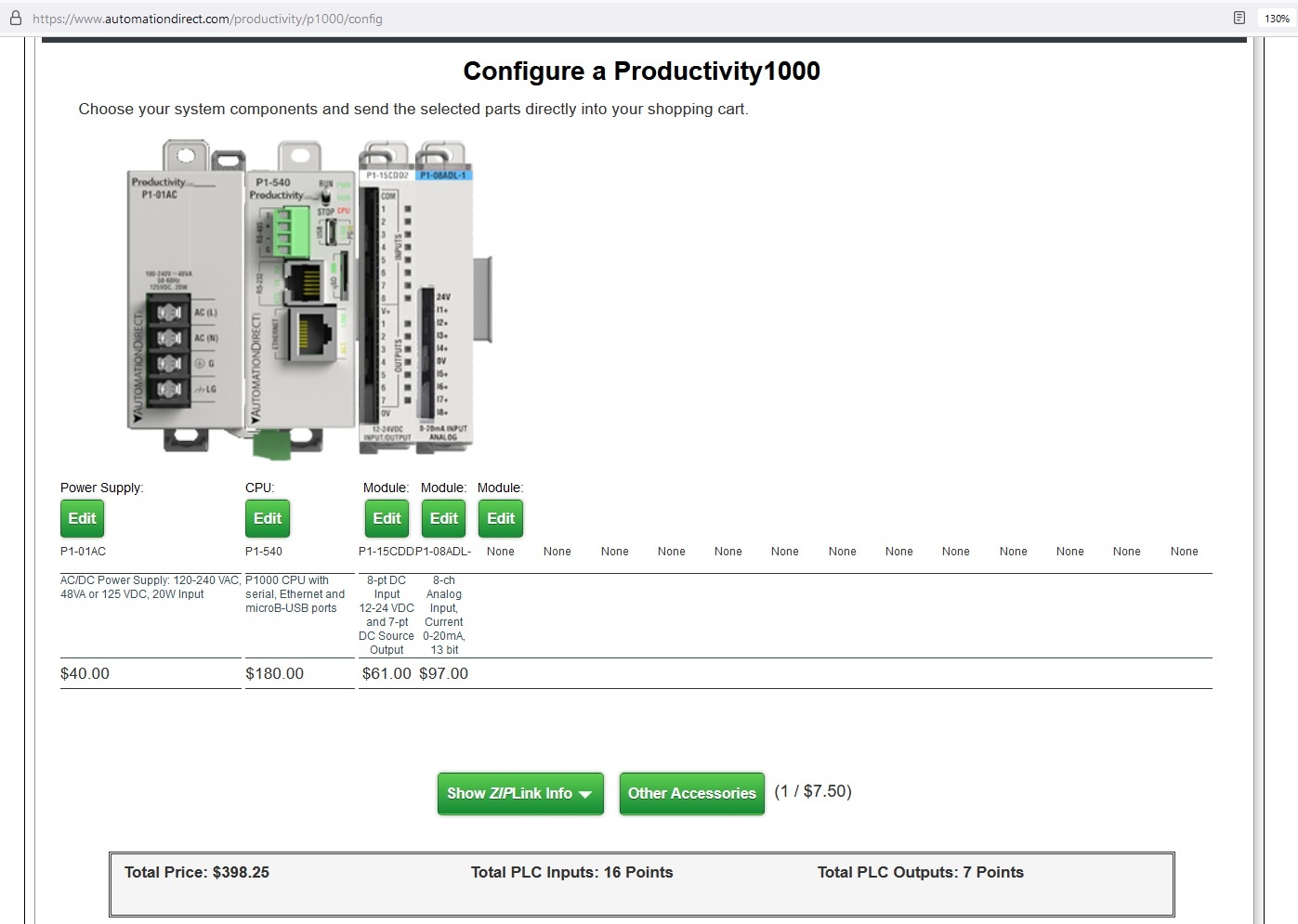Viewport: 1298px width, 924px height.
Task: Click the 8-ch Analog Input description
Action: (444, 615)
